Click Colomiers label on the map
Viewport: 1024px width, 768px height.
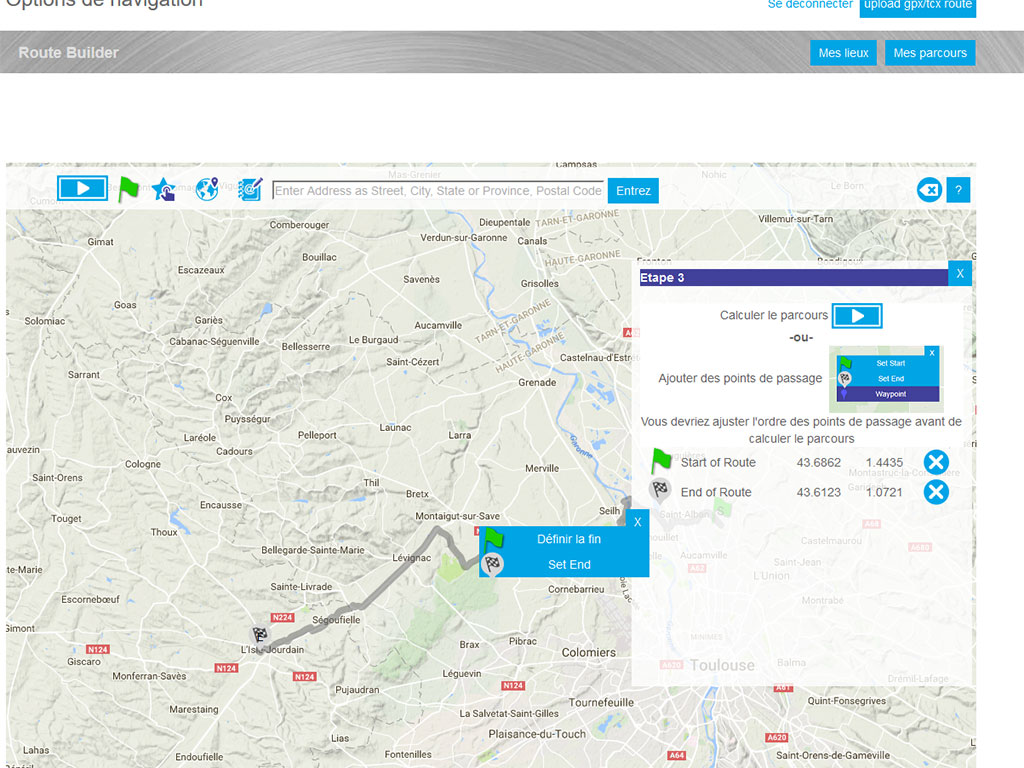[x=588, y=652]
